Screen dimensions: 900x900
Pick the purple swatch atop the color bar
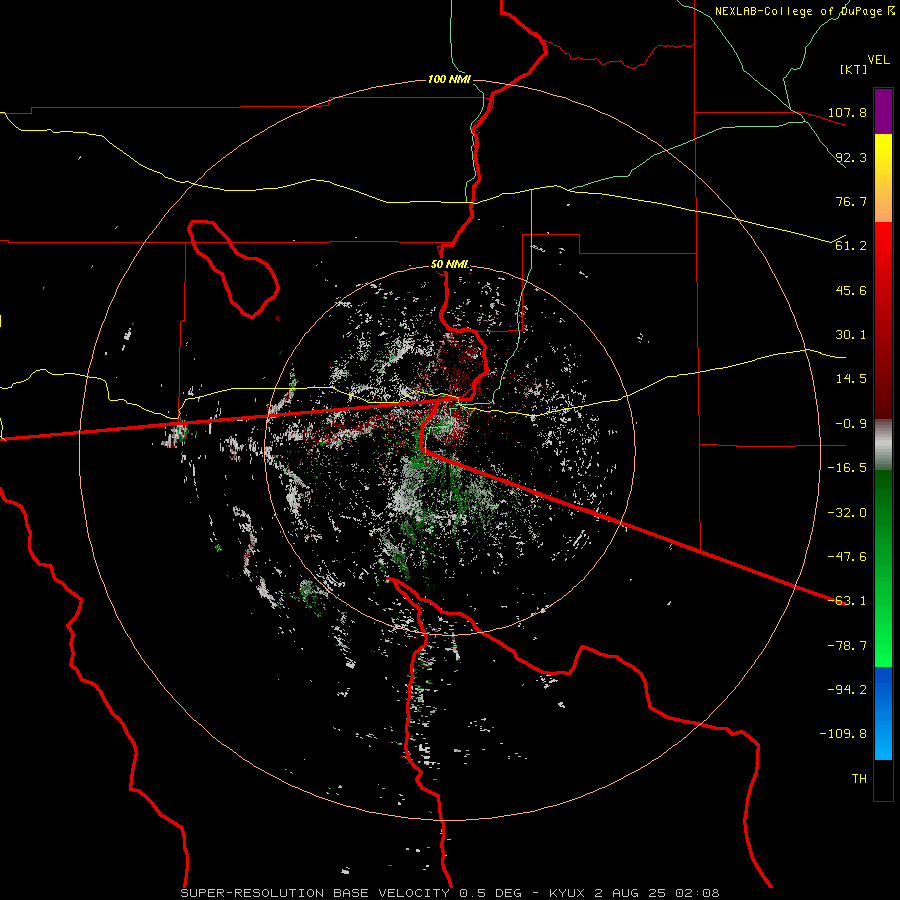click(883, 111)
